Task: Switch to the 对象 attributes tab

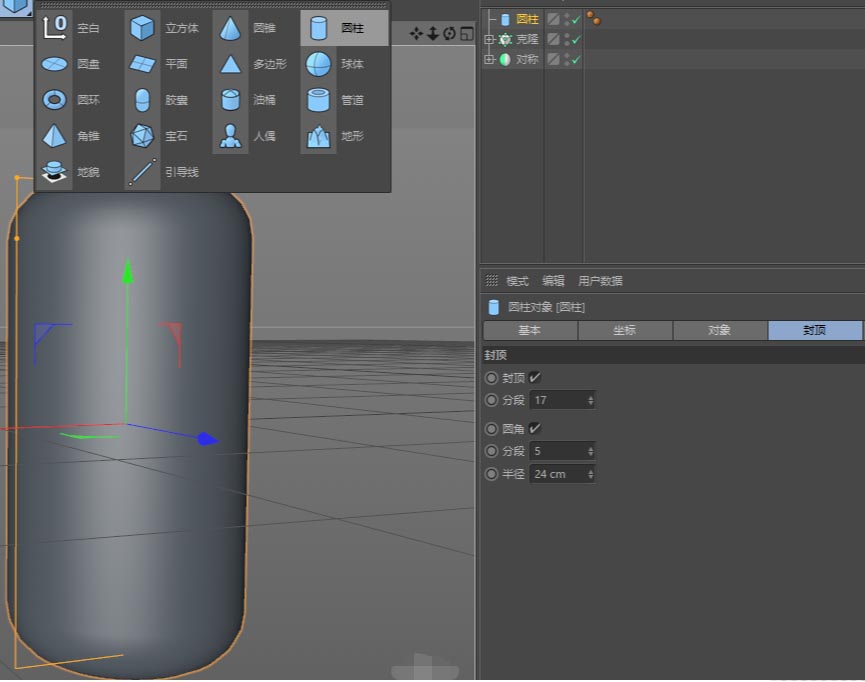Action: [720, 330]
